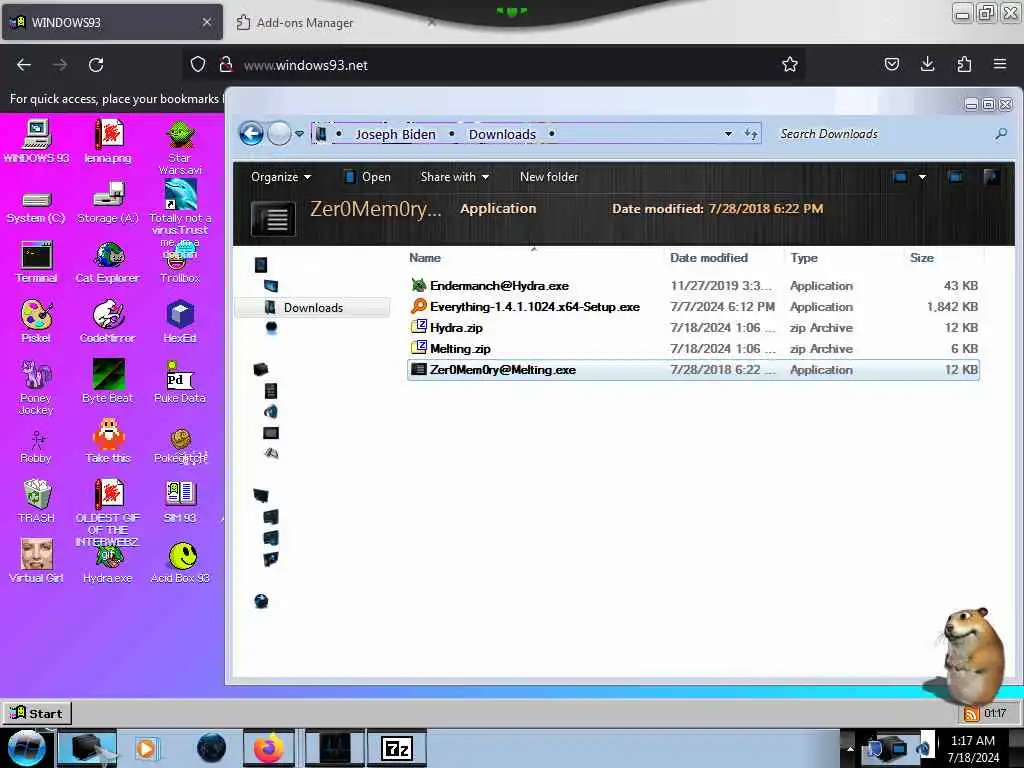Select the Melting.zip archive

[693, 348]
